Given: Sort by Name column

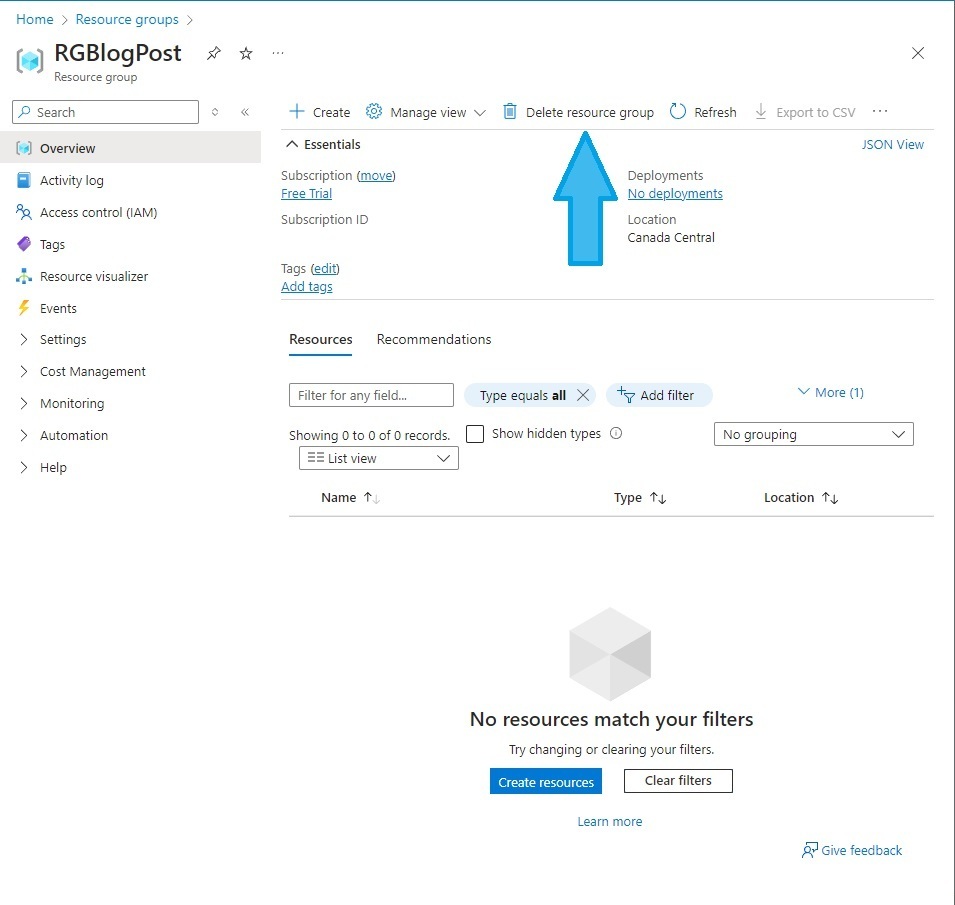Looking at the screenshot, I should point(350,498).
